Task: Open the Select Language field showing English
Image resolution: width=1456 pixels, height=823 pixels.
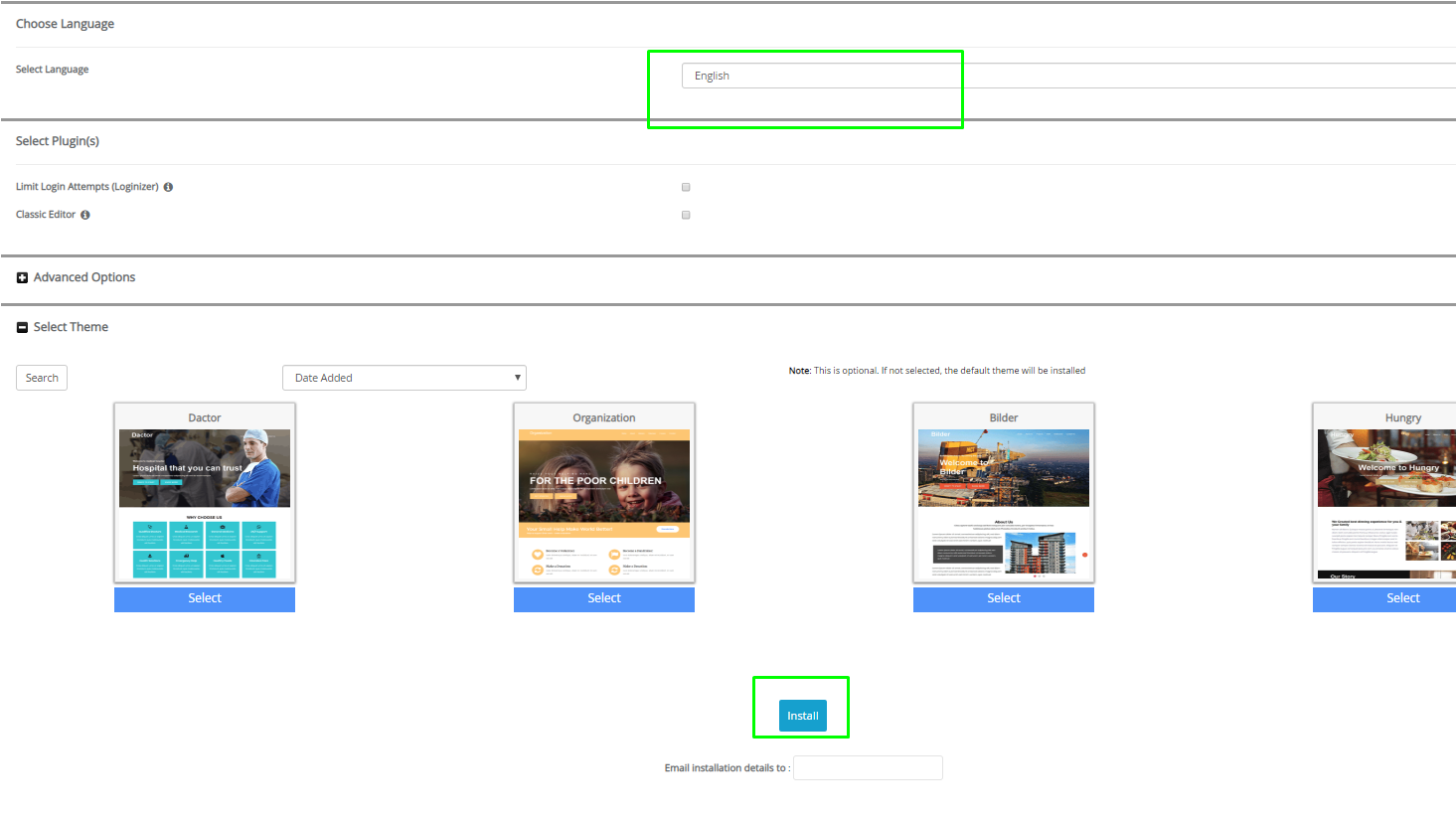Action: coord(820,75)
